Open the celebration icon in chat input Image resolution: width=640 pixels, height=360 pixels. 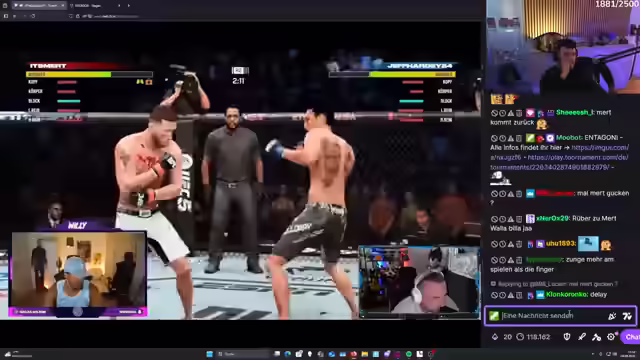pos(612,316)
